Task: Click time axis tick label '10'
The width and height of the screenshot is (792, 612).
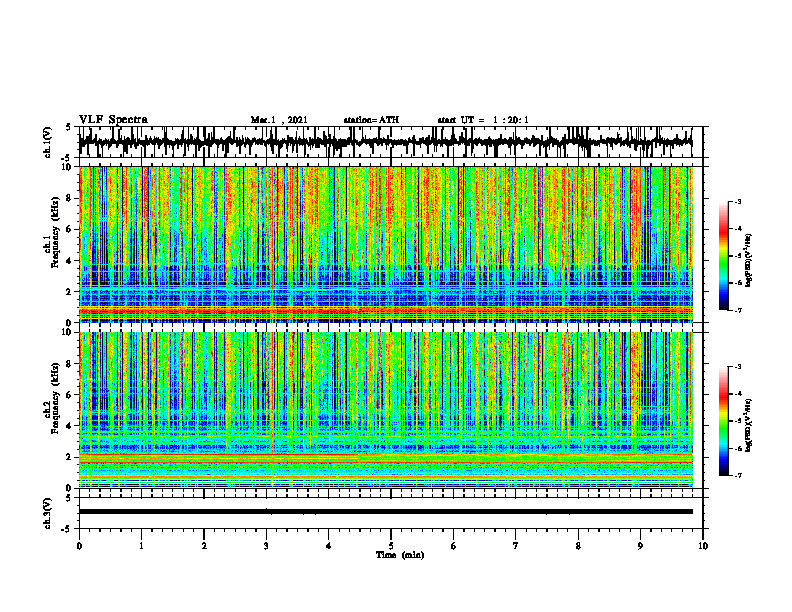Action: [x=703, y=546]
